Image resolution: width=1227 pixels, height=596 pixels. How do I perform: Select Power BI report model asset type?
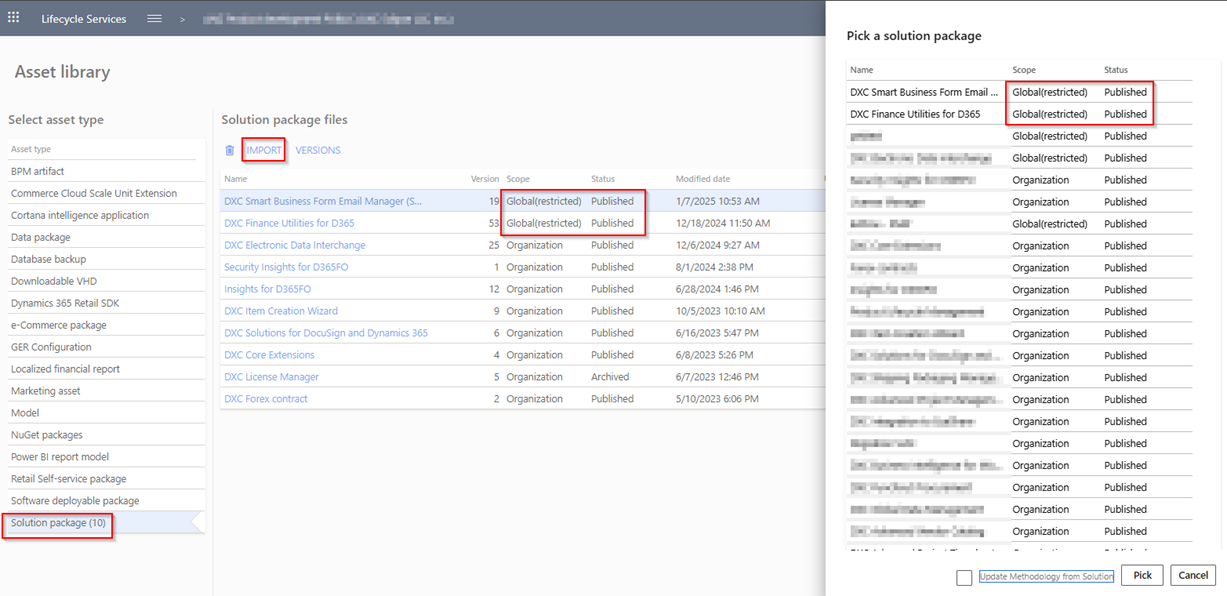[58, 456]
